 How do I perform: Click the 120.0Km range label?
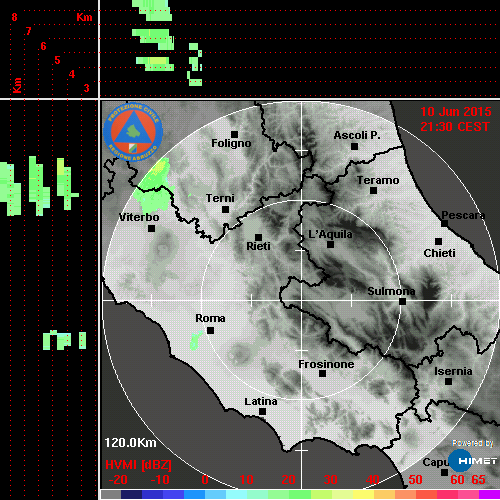(x=130, y=443)
